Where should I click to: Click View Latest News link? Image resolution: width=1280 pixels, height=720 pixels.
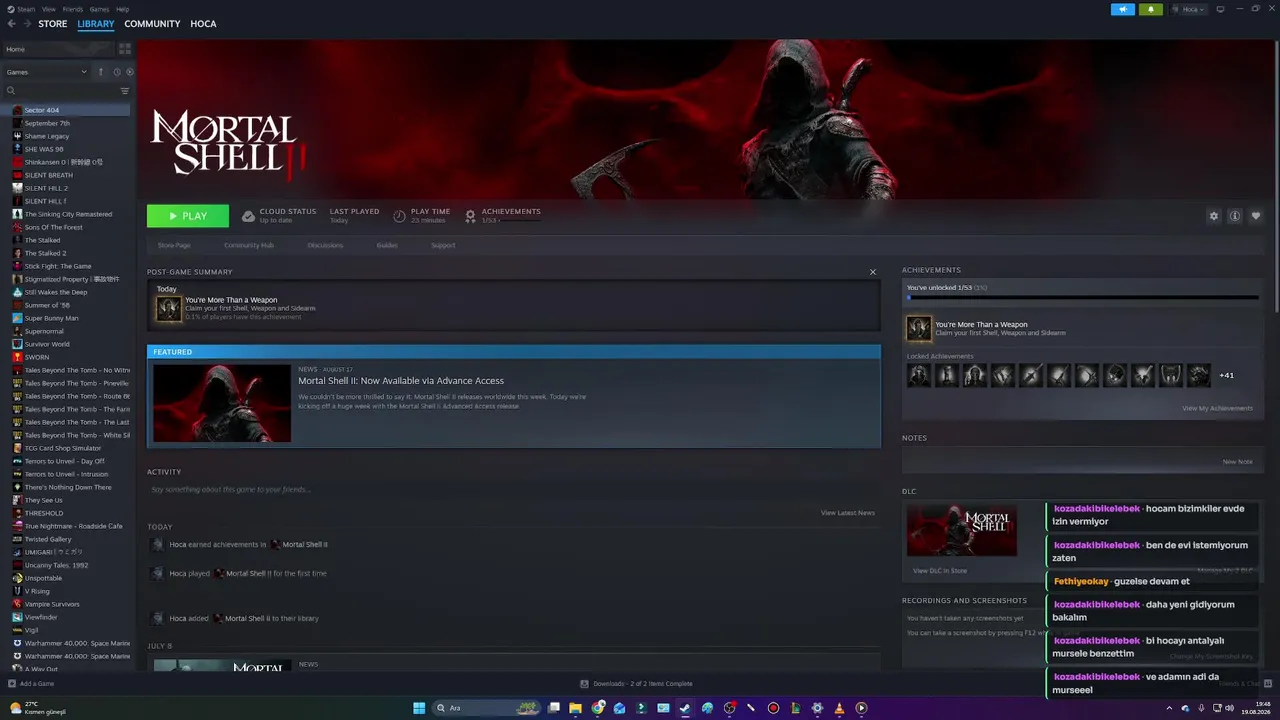pyautogui.click(x=848, y=513)
